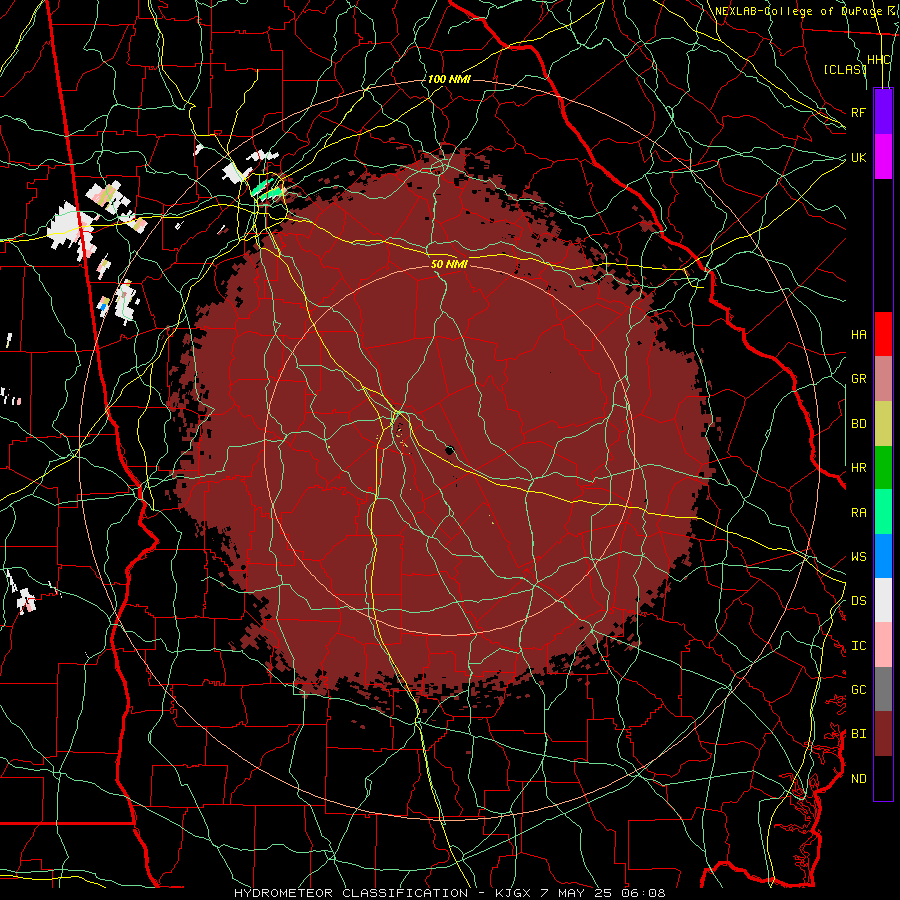
Task: Click the brown BI legend swatch
Action: click(883, 734)
